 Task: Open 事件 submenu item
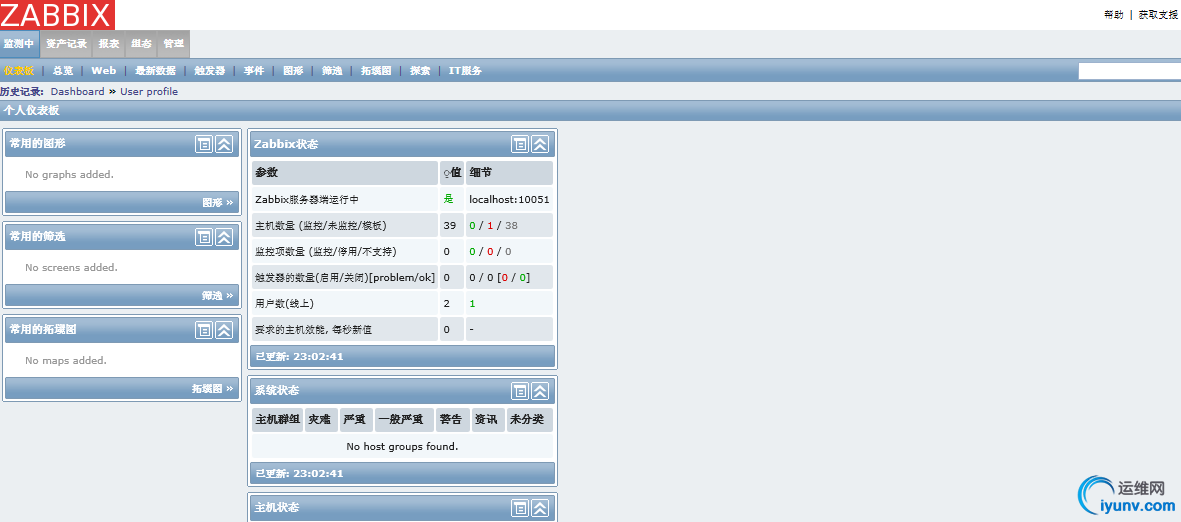tap(254, 71)
